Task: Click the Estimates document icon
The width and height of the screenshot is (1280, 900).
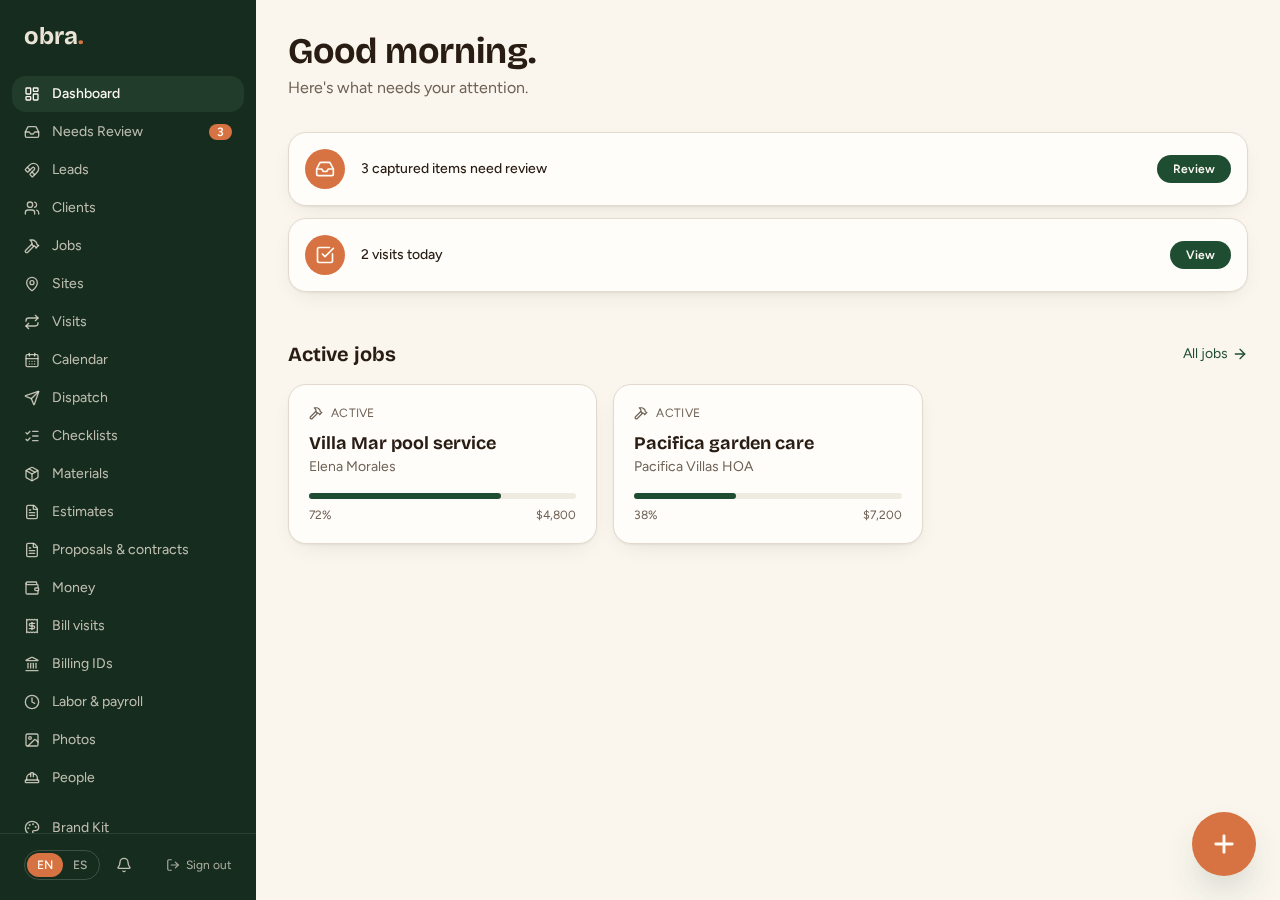Action: click(32, 512)
